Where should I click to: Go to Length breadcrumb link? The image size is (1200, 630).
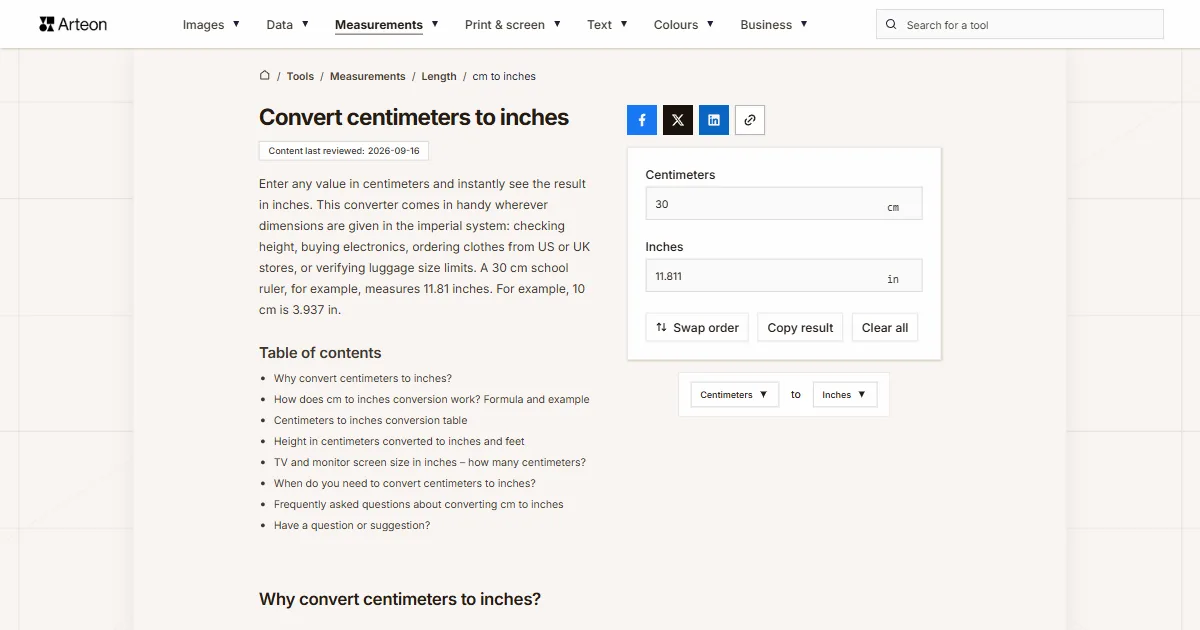(x=439, y=76)
